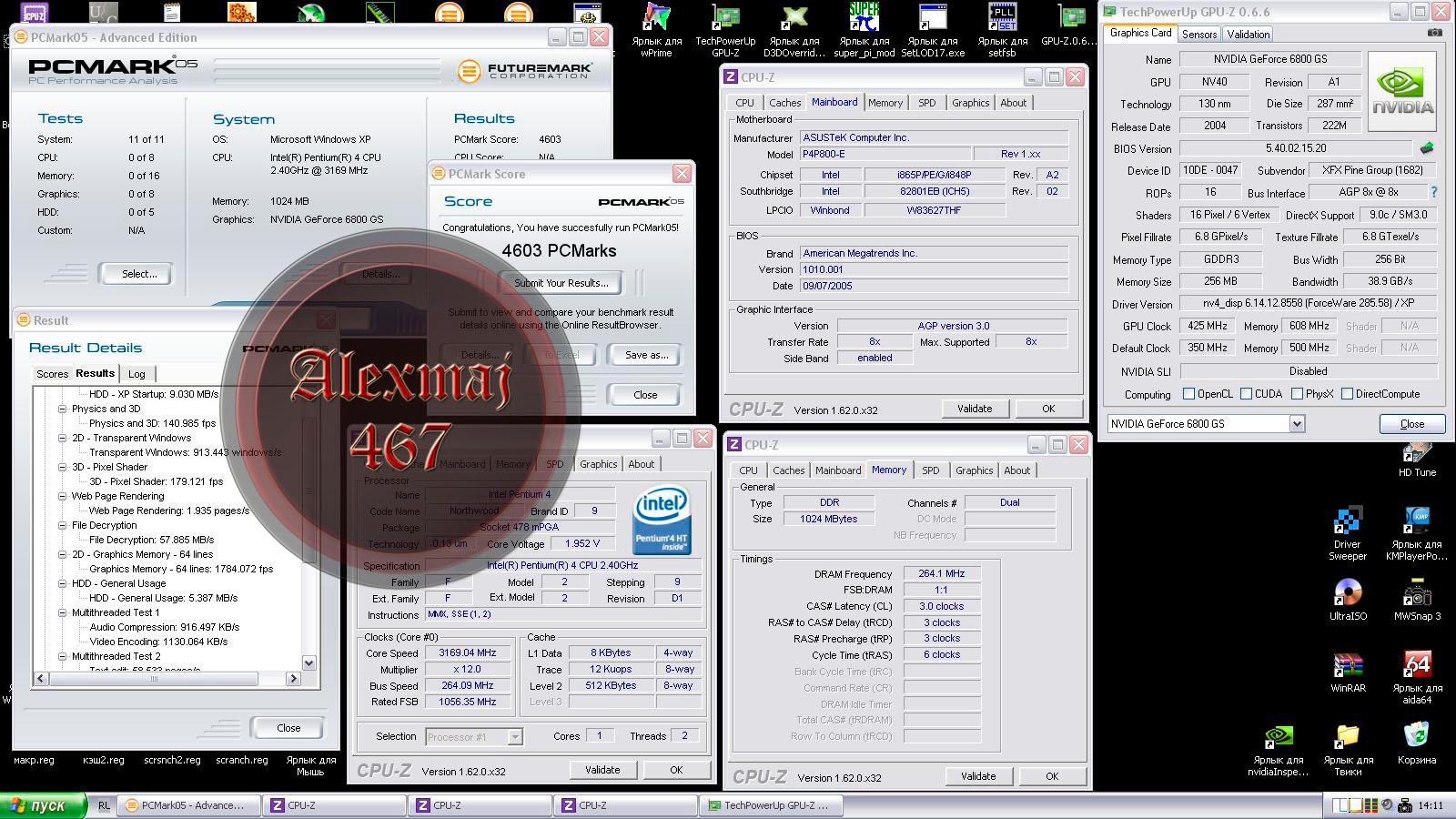Click the Submit Your Results button
The height and width of the screenshot is (819, 1456).
(x=561, y=283)
